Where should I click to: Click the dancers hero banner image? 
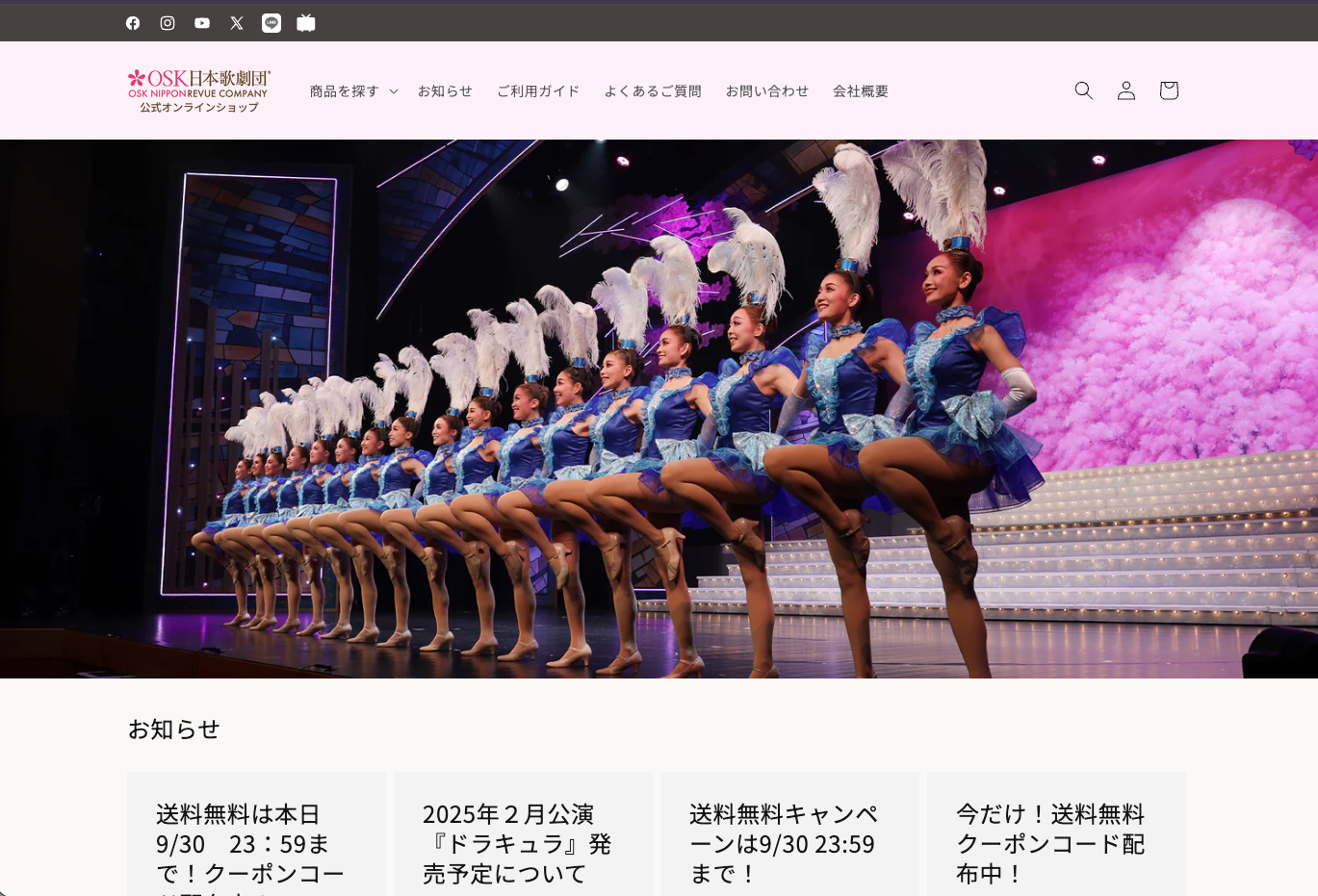pyautogui.click(x=659, y=409)
